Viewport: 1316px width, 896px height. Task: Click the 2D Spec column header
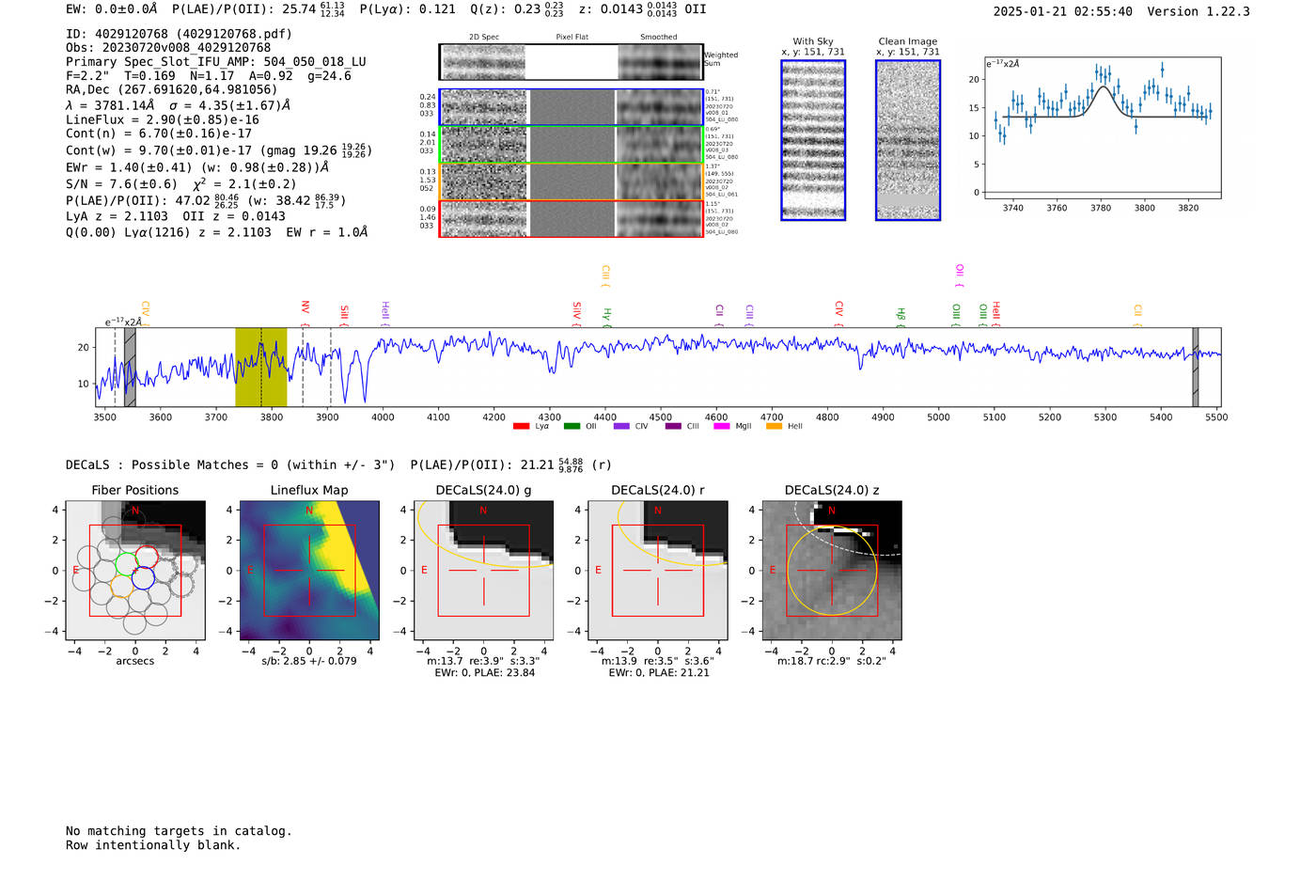click(x=484, y=38)
